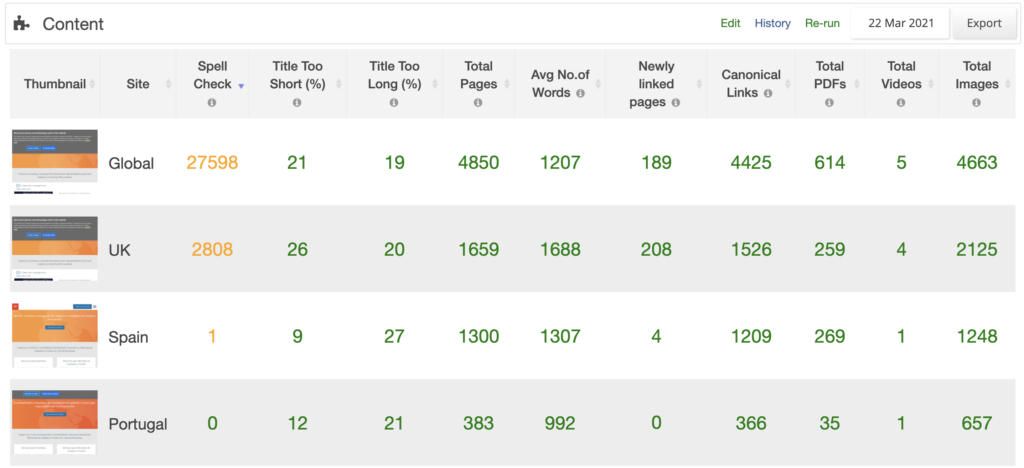The height and width of the screenshot is (468, 1024).
Task: Open the Spain site thumbnail
Action: coord(55,335)
